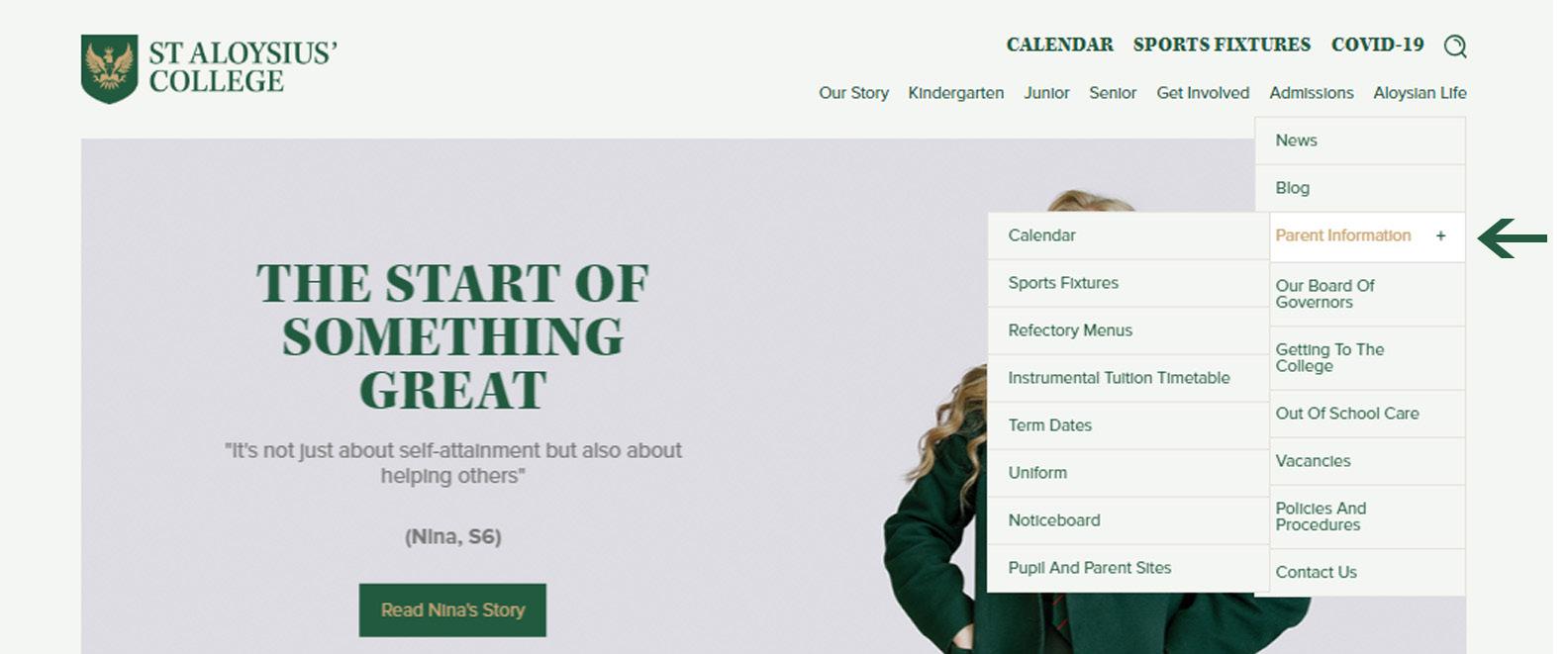Click Read Nina's Story button
This screenshot has height=654, width=1568.
click(x=452, y=609)
